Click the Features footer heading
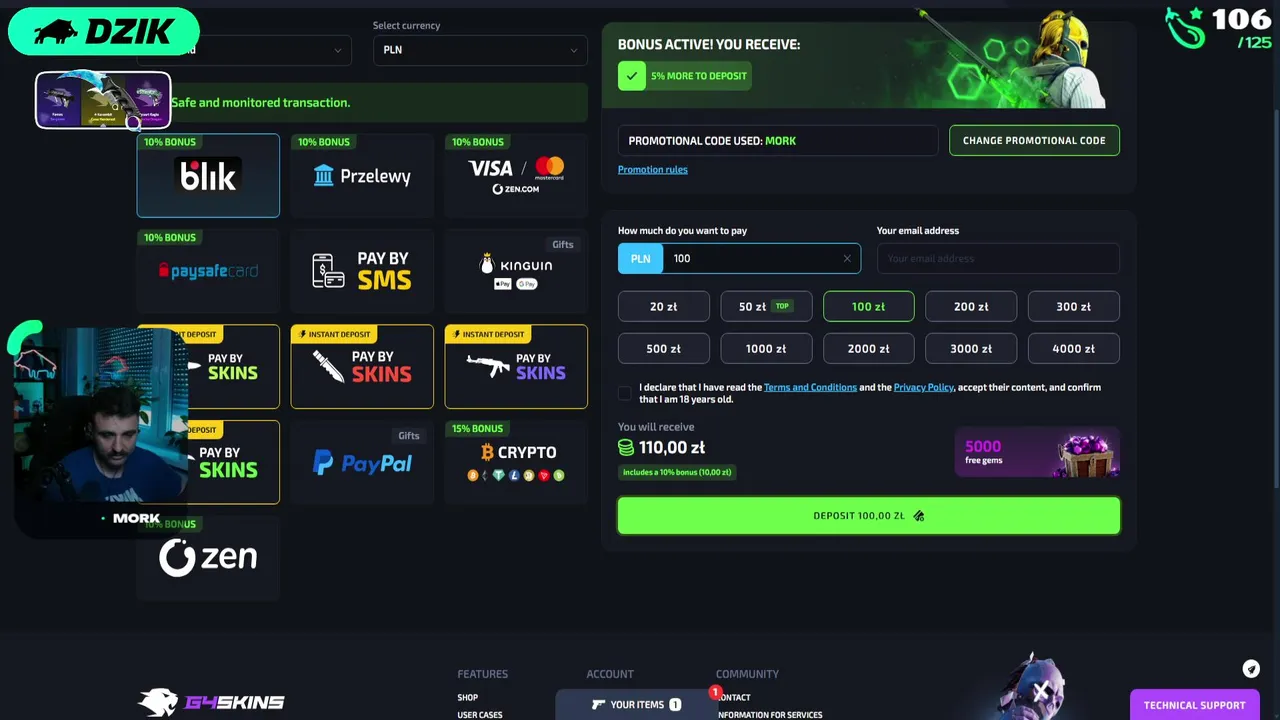1280x720 pixels. (483, 674)
